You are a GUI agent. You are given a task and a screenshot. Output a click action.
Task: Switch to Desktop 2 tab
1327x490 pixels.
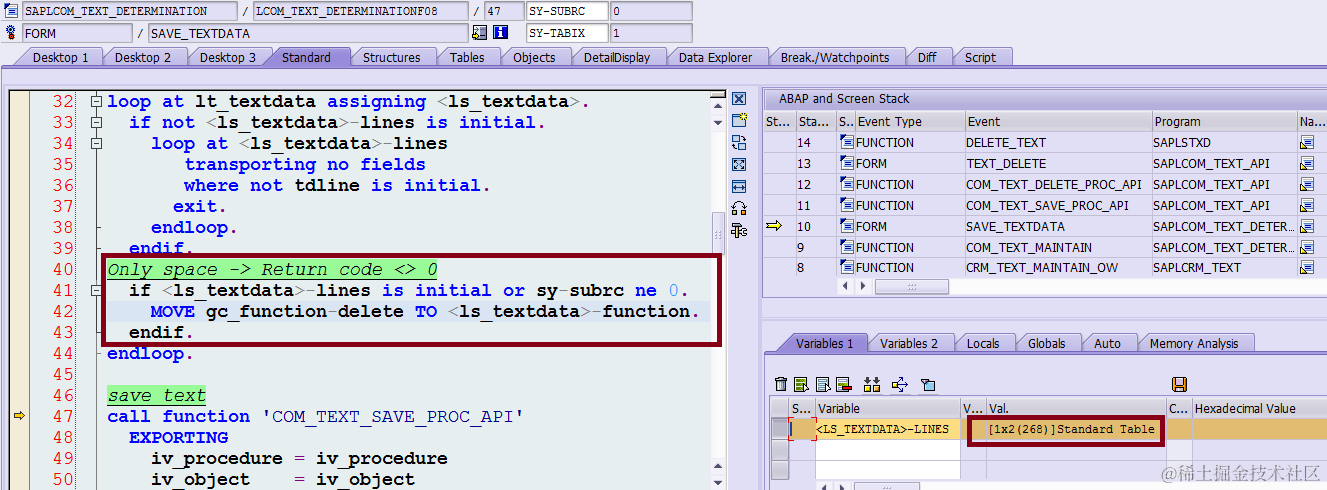143,57
